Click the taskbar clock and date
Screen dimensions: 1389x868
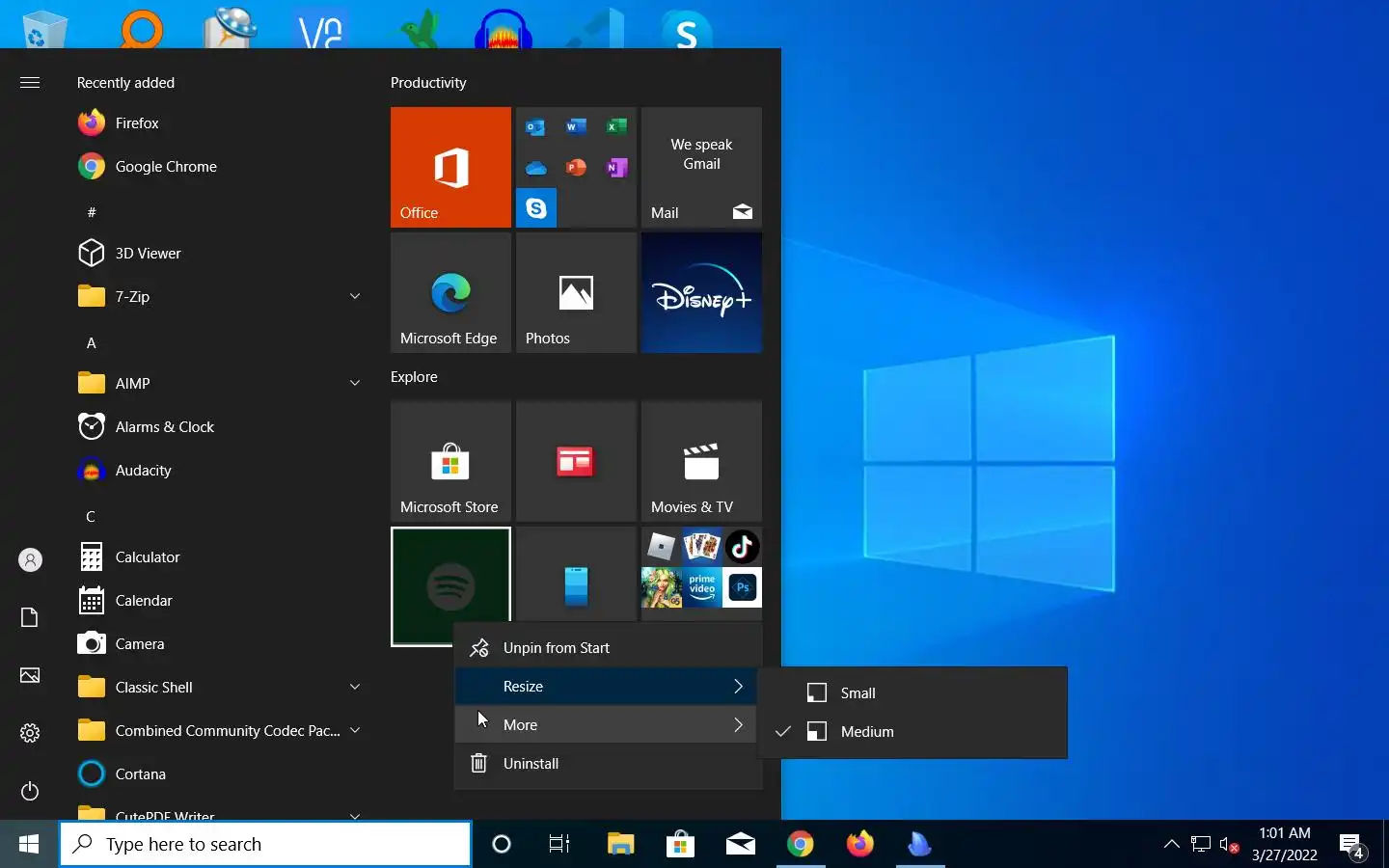(x=1285, y=844)
